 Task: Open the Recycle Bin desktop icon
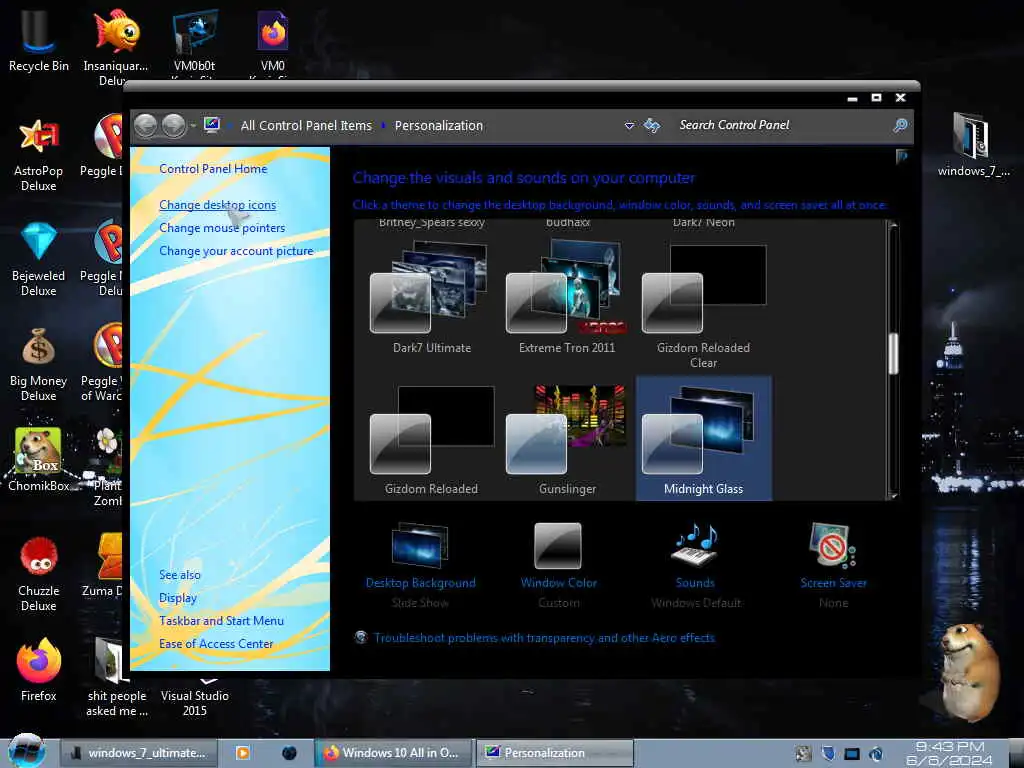point(39,39)
